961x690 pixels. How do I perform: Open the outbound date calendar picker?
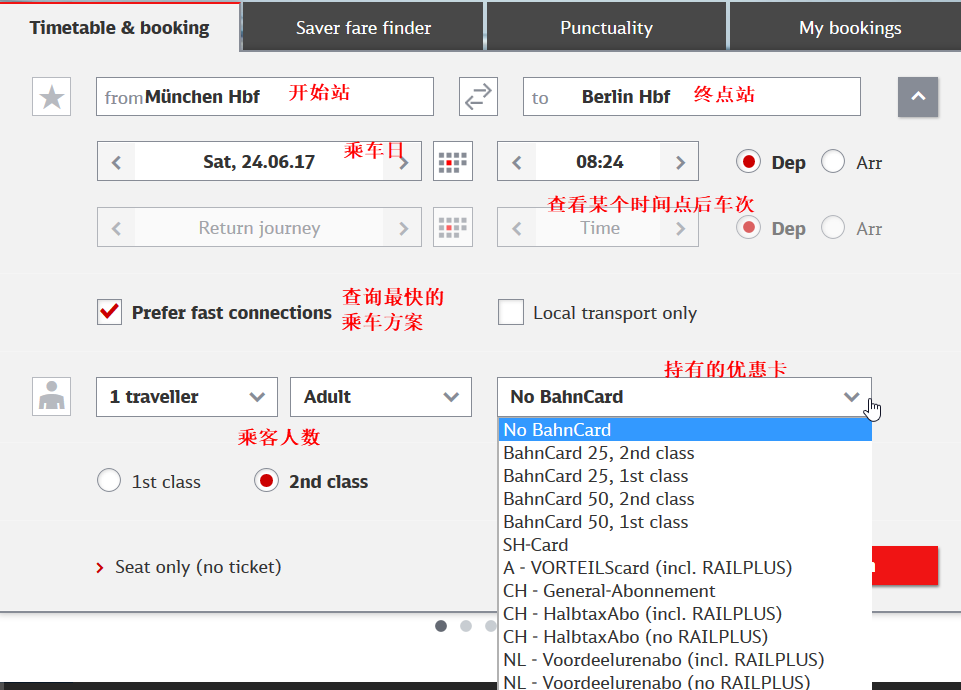452,162
